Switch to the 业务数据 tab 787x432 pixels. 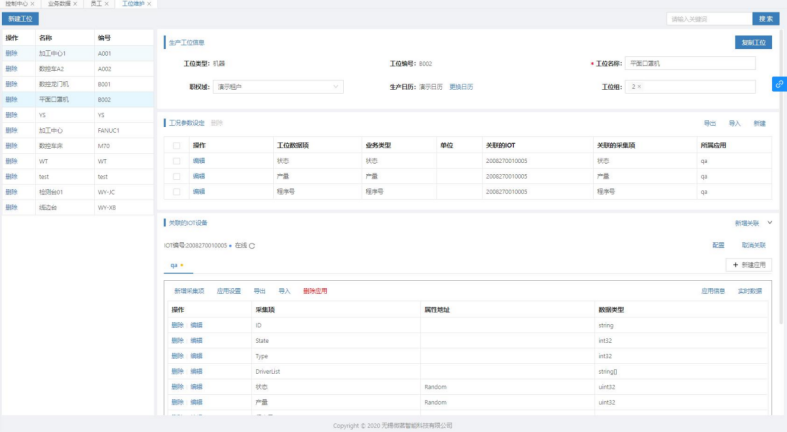point(59,4)
